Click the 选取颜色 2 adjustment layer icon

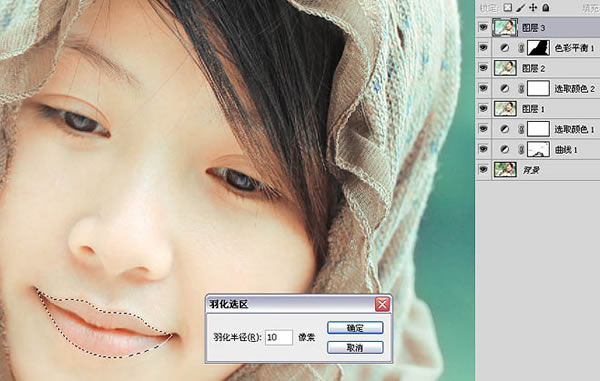coord(505,89)
